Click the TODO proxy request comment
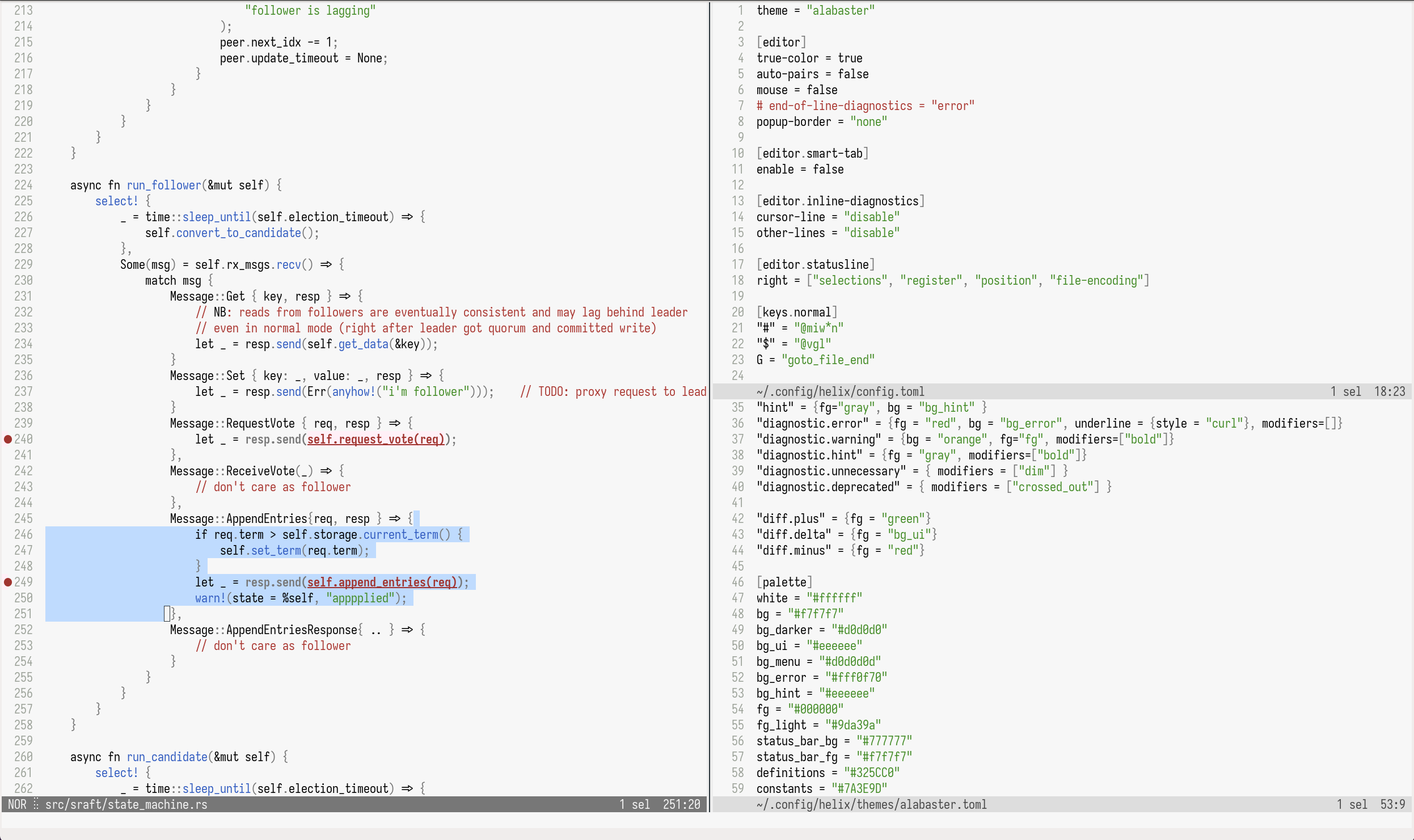 click(613, 391)
